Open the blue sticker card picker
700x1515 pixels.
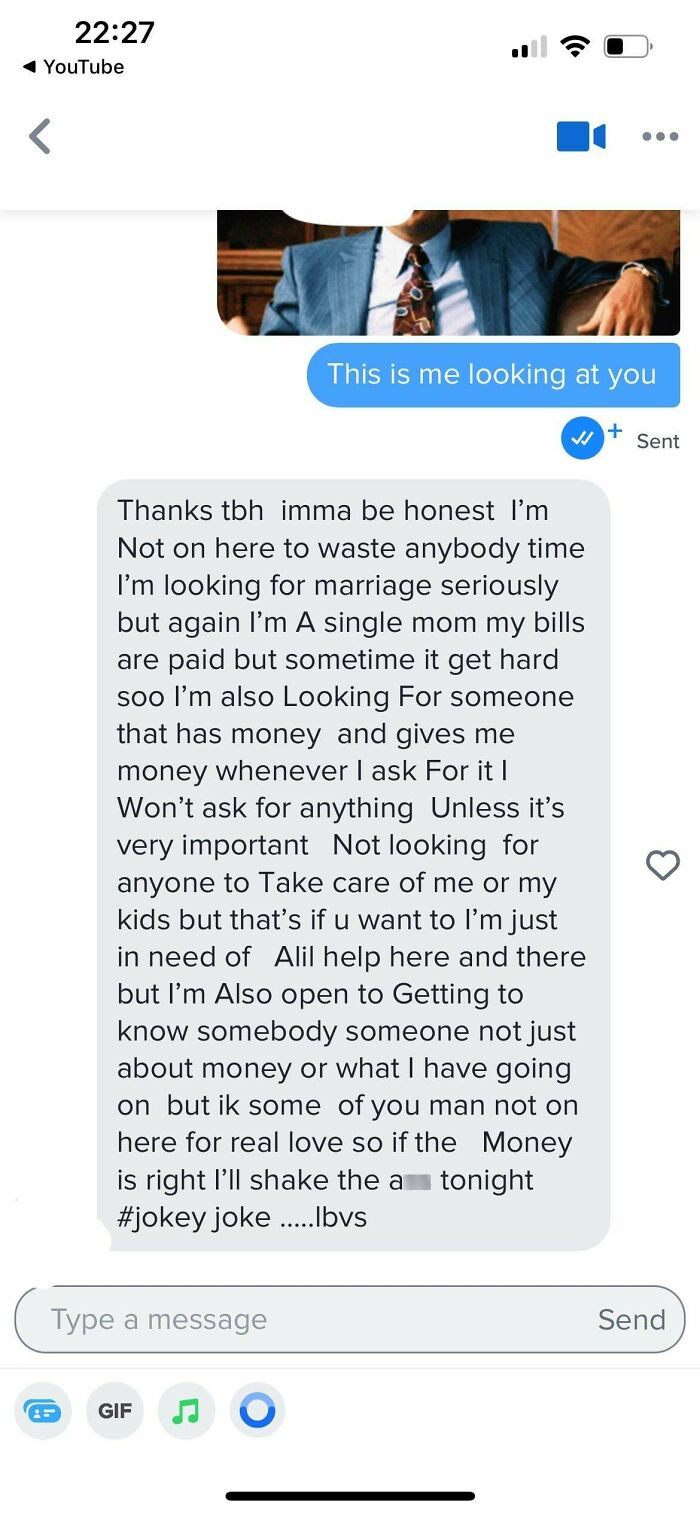(x=42, y=1410)
